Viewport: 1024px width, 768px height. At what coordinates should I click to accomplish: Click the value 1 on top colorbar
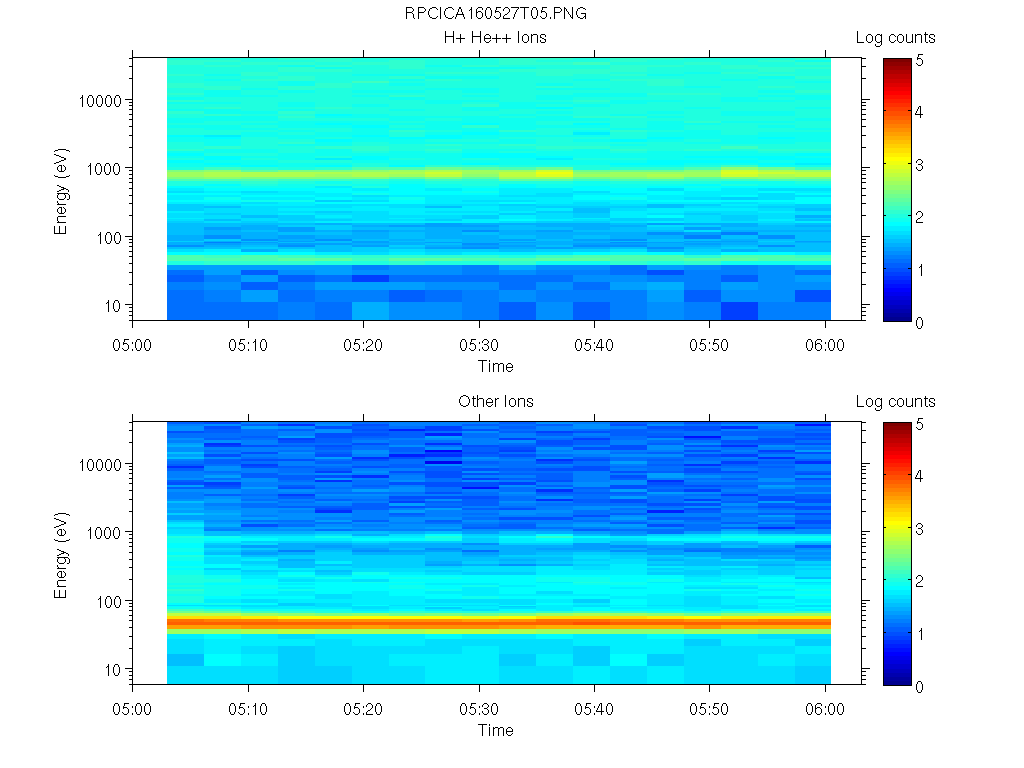[920, 270]
